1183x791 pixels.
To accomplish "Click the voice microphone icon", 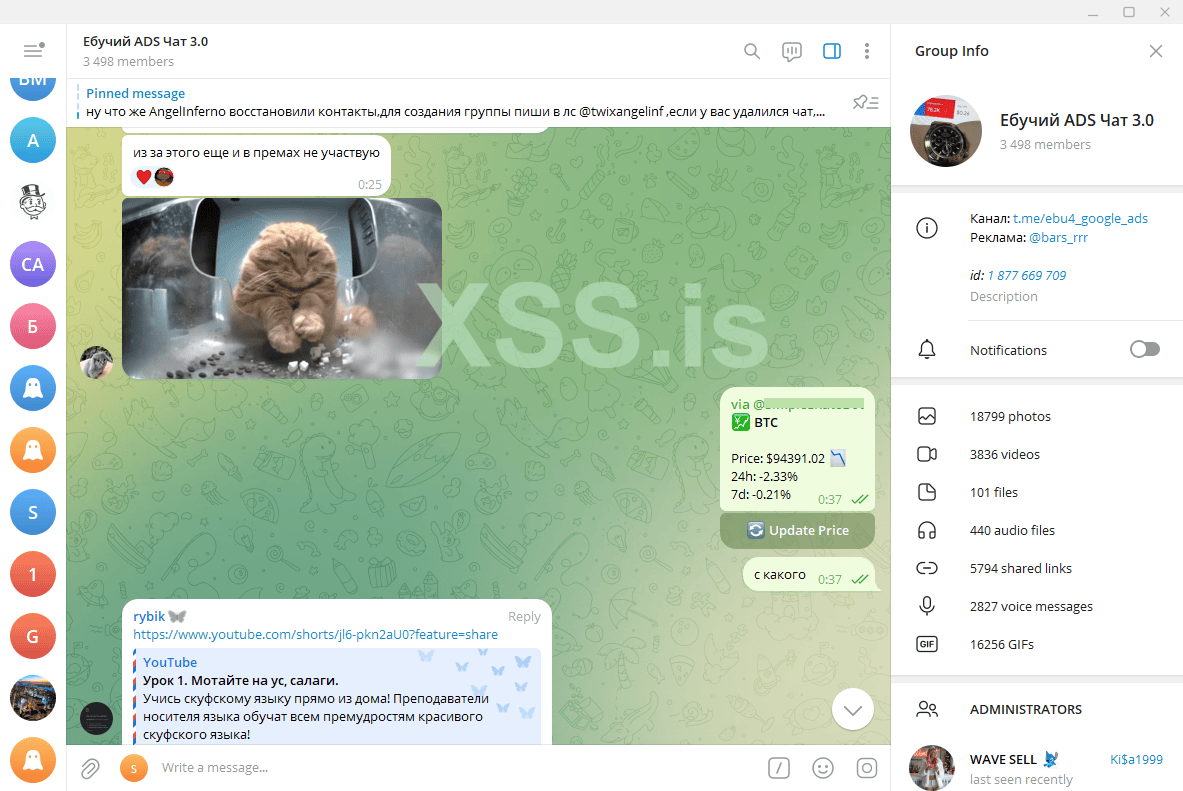I will pyautogui.click(x=926, y=606).
